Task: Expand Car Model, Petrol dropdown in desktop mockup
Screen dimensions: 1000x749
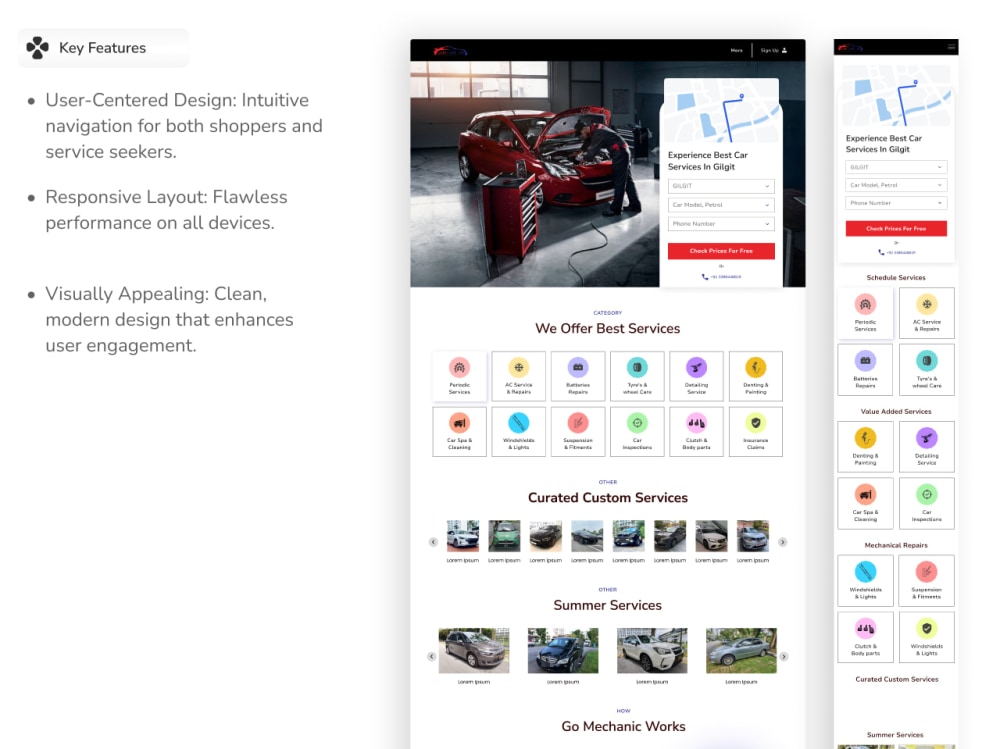Action: (721, 205)
